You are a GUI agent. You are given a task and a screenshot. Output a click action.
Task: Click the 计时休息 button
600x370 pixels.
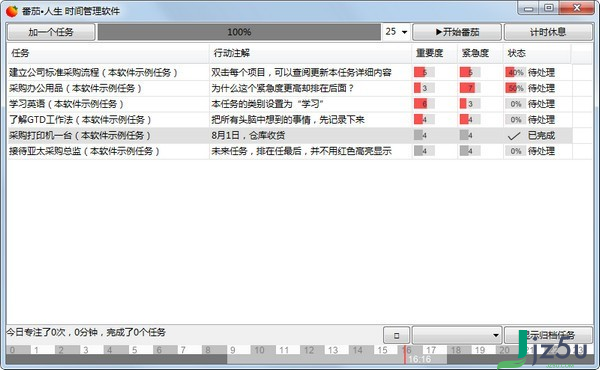548,32
